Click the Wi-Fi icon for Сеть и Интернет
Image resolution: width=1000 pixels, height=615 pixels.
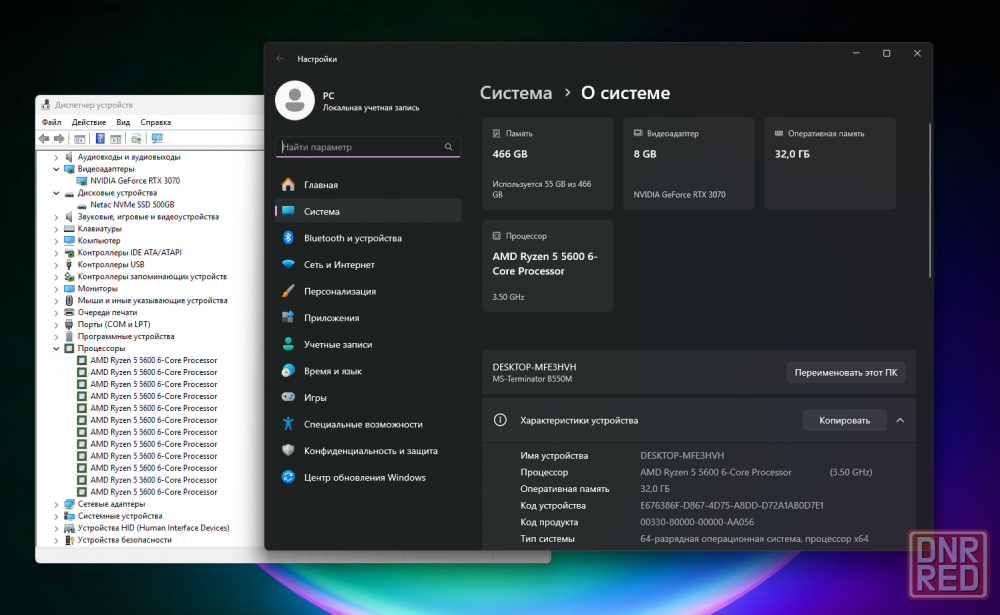(x=288, y=264)
